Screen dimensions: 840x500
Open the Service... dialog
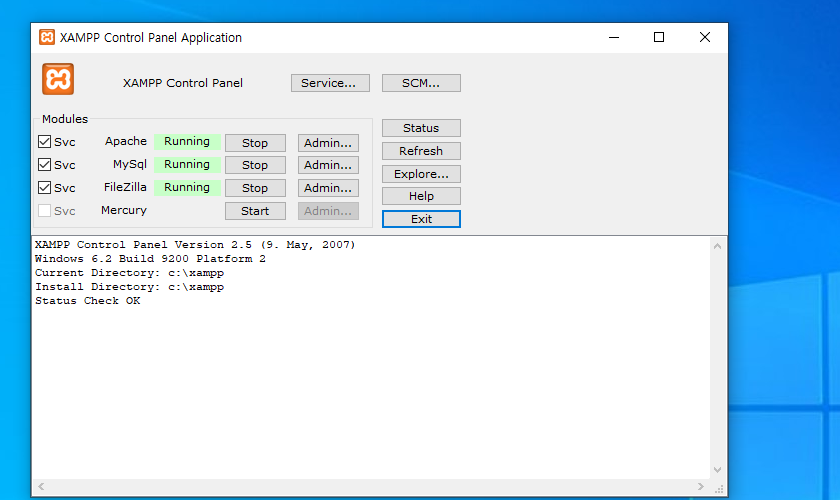pyautogui.click(x=330, y=83)
